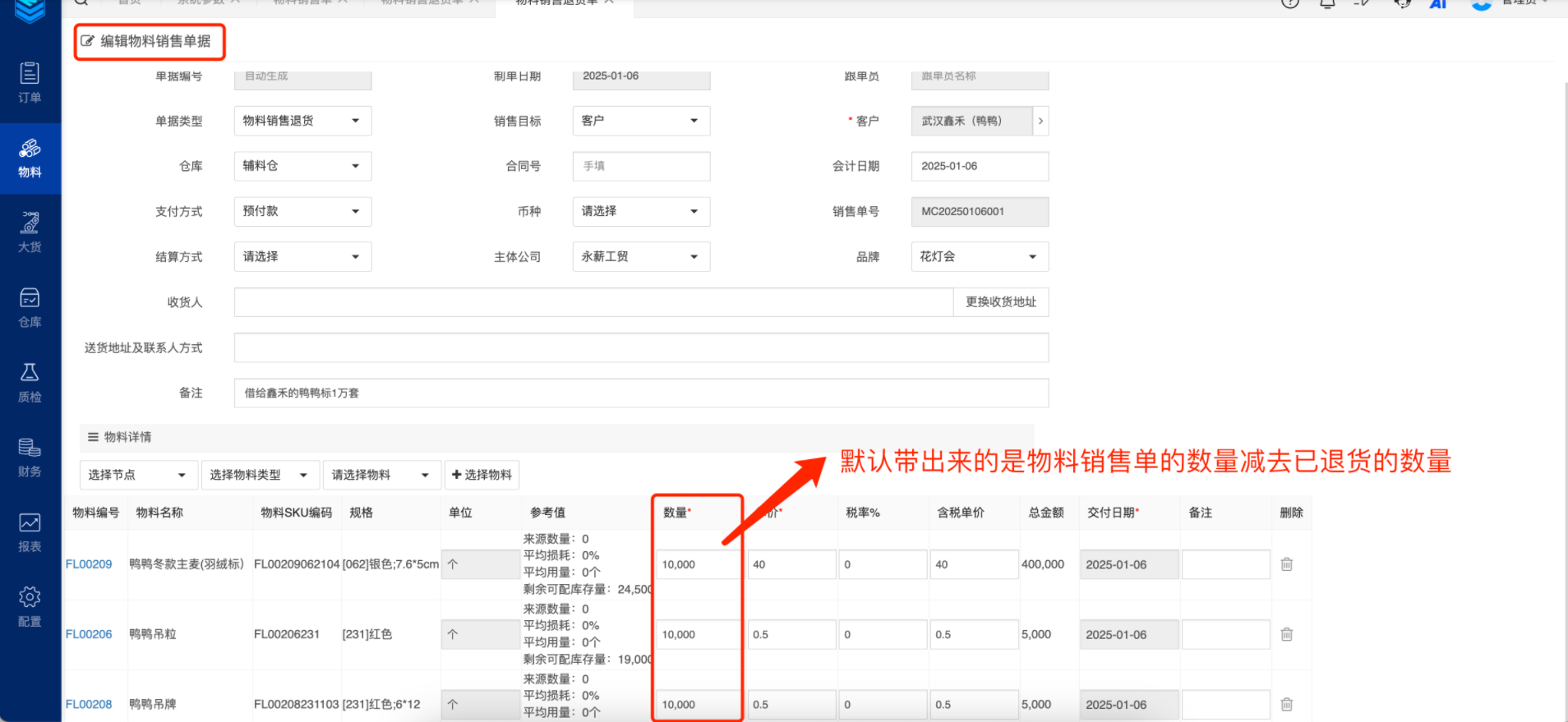Screen dimensions: 1568x722
Task: Click the 更换收货地址 button
Action: pyautogui.click(x=1001, y=301)
